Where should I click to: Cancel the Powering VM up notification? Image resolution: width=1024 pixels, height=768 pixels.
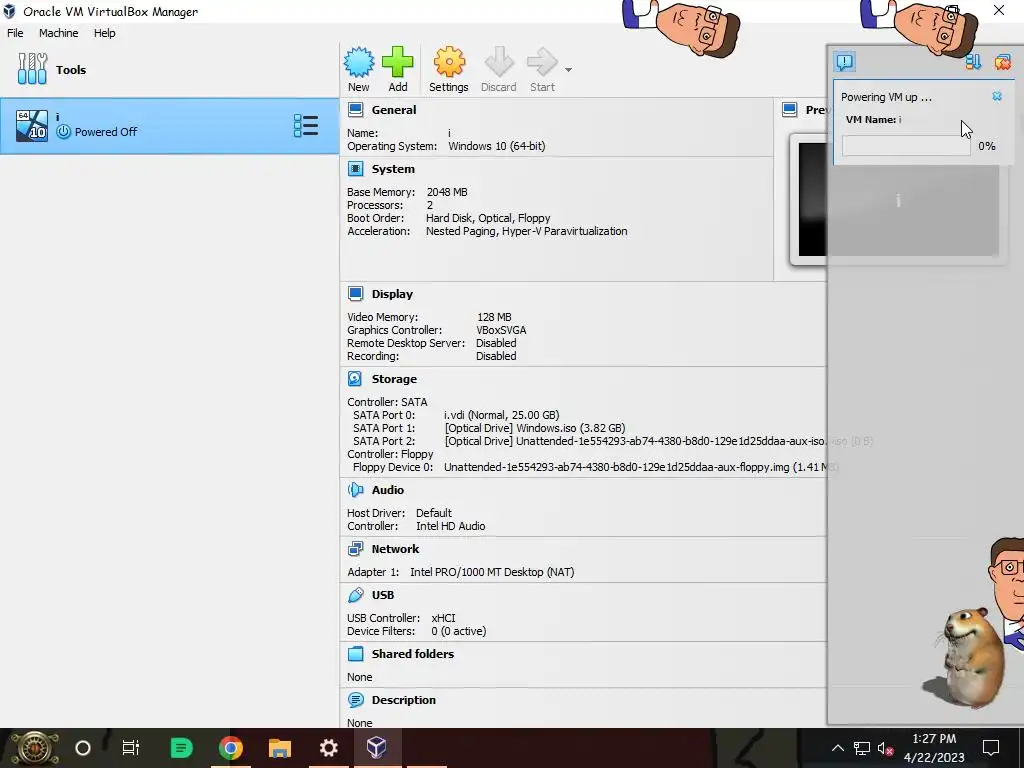point(997,96)
